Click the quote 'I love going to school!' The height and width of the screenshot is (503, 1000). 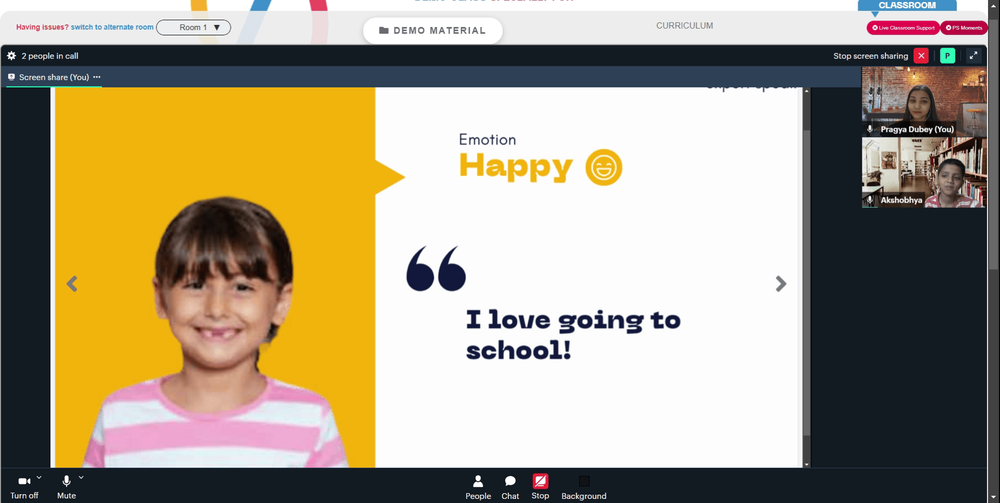(573, 335)
